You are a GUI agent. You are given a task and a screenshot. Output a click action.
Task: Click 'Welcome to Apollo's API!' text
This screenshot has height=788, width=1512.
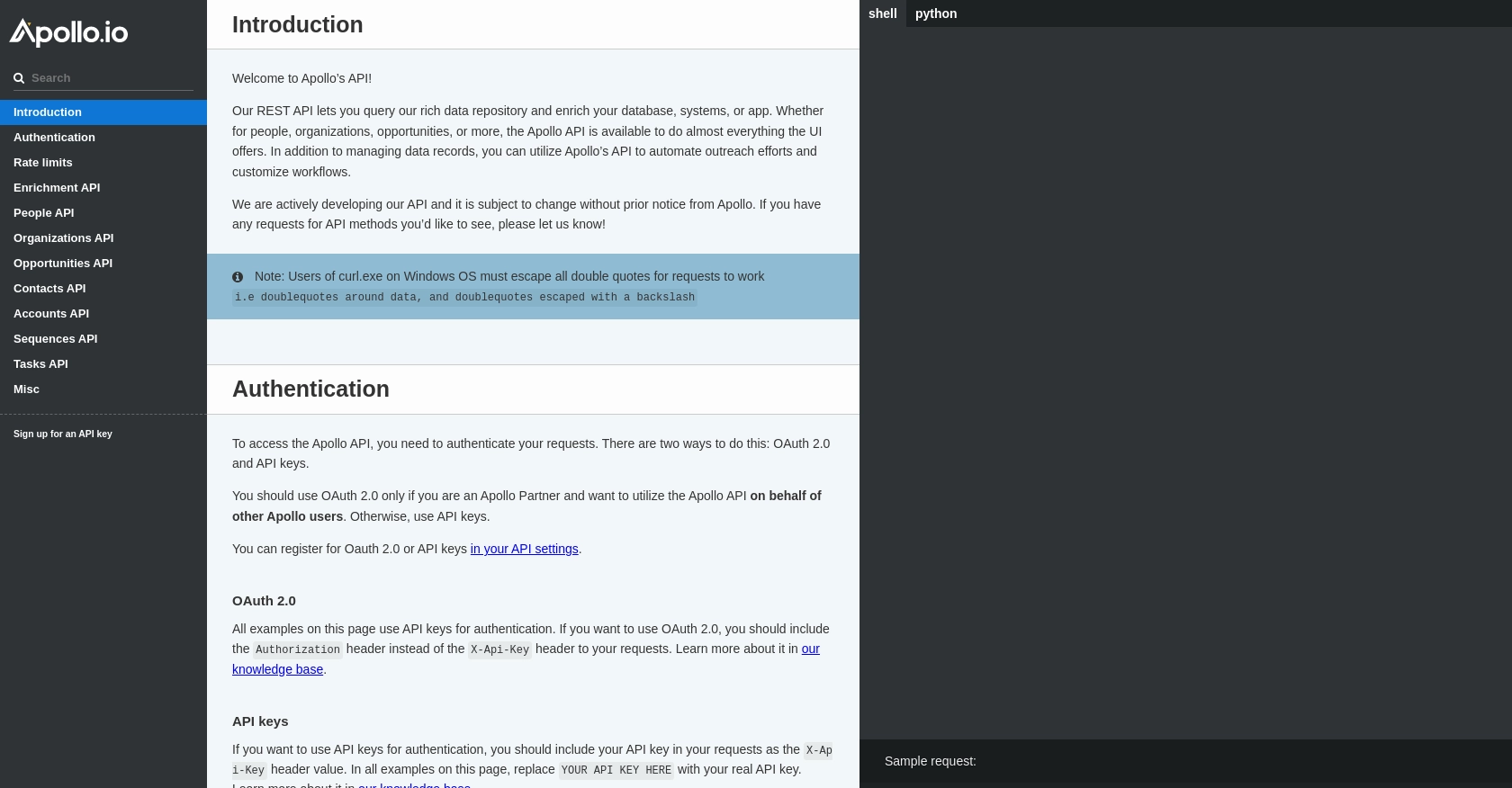(x=301, y=78)
